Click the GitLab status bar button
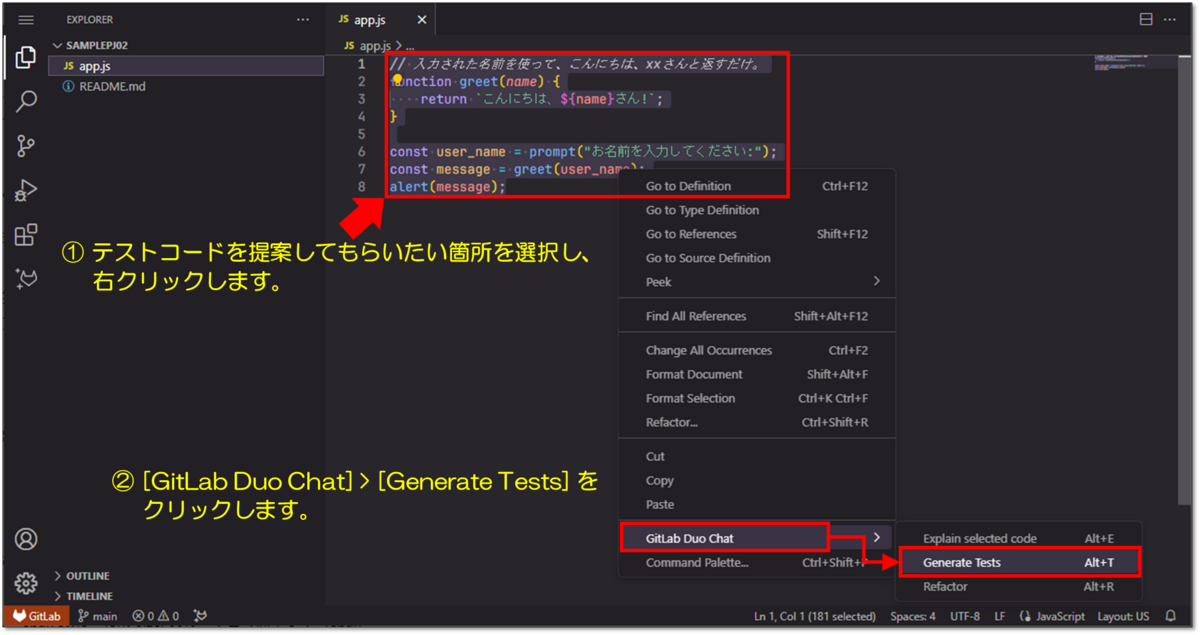This screenshot has width=1200, height=635. [36, 616]
